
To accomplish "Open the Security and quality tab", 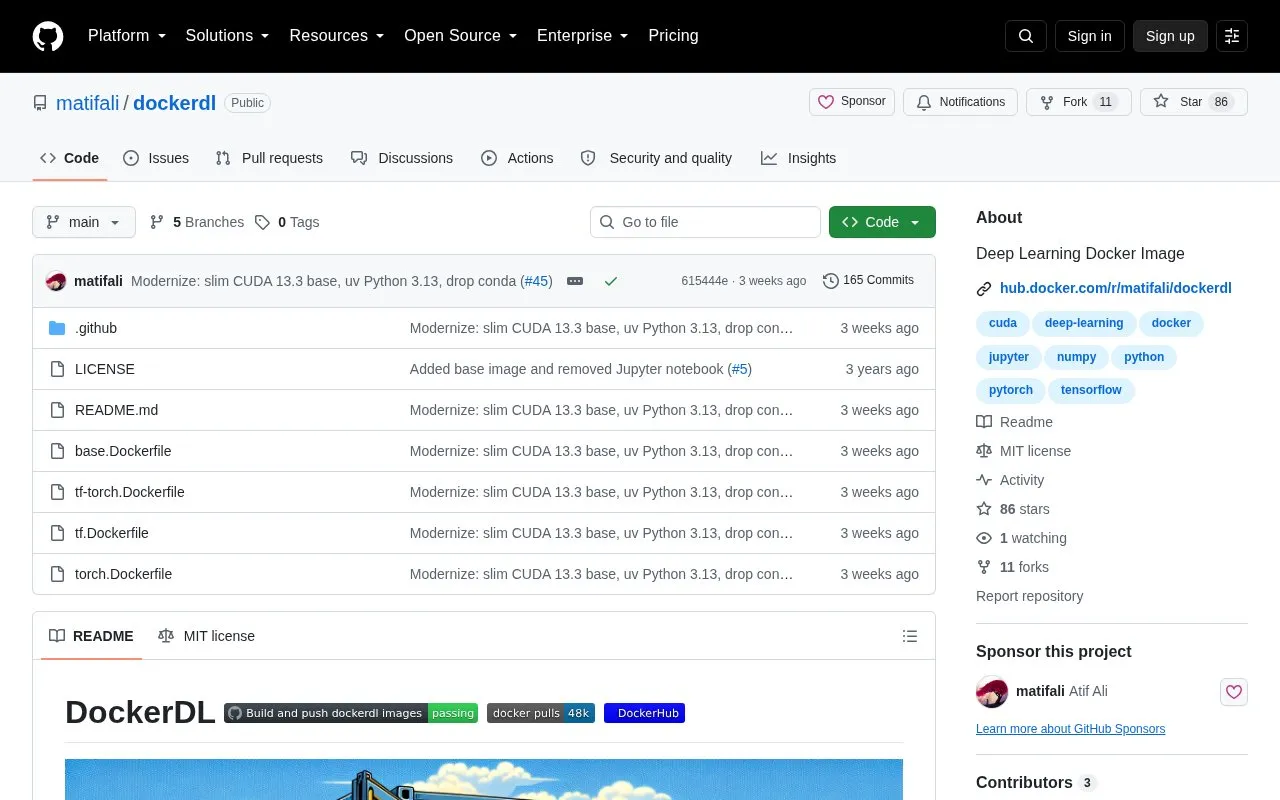I will 656,158.
